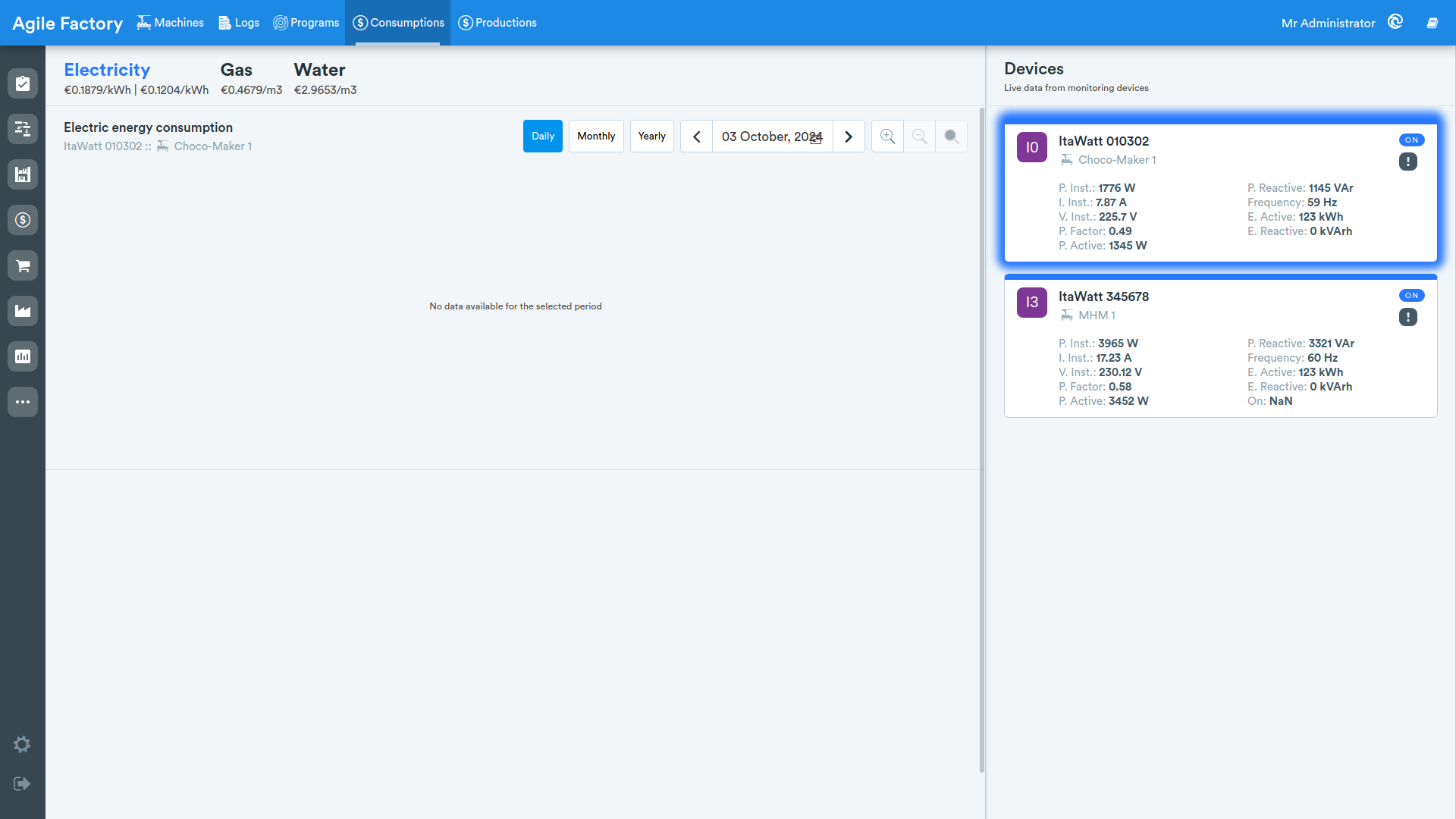1456x819 pixels.
Task: Click the save disk sidebar icon
Action: click(23, 174)
